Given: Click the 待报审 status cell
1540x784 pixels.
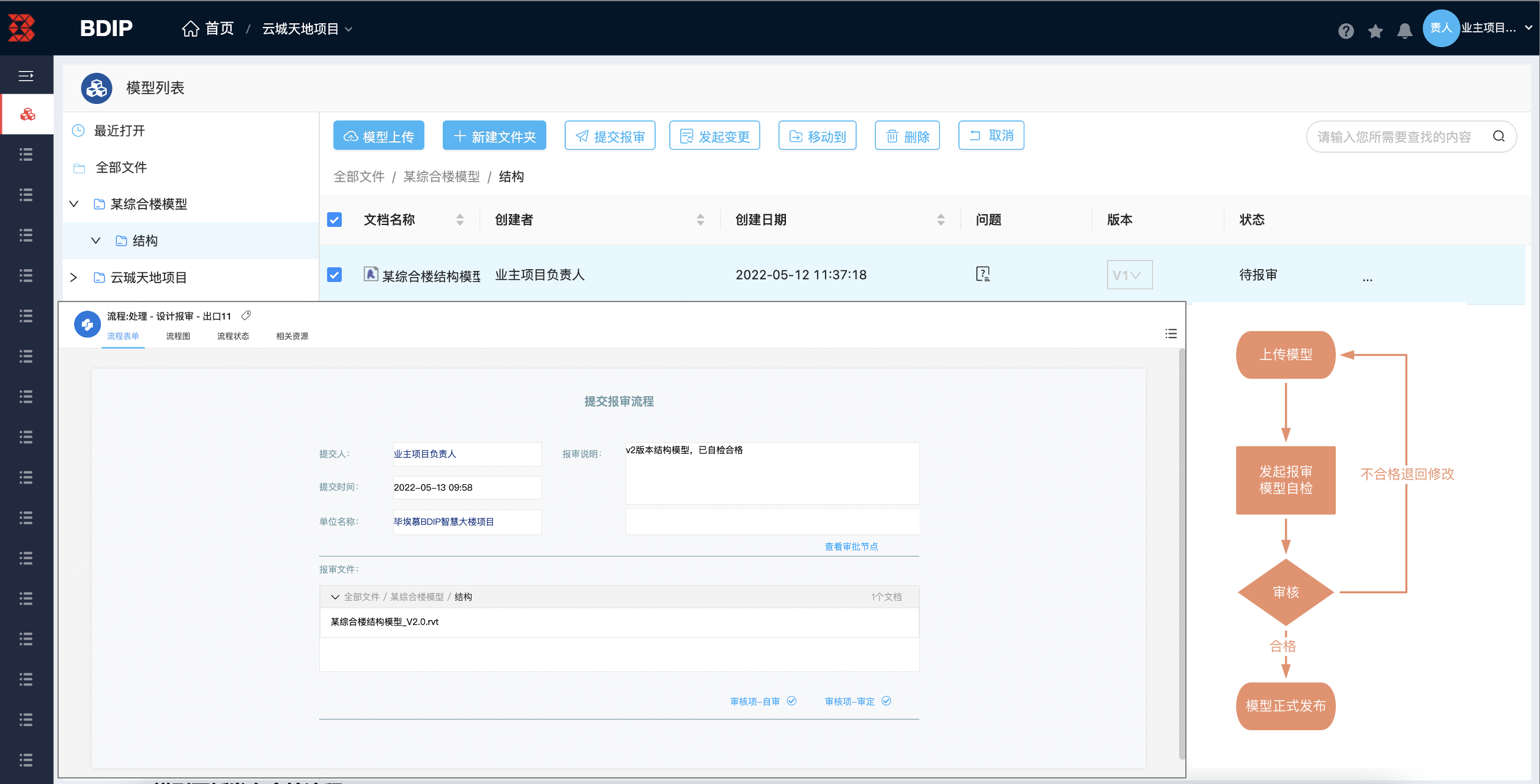Looking at the screenshot, I should coord(1258,275).
